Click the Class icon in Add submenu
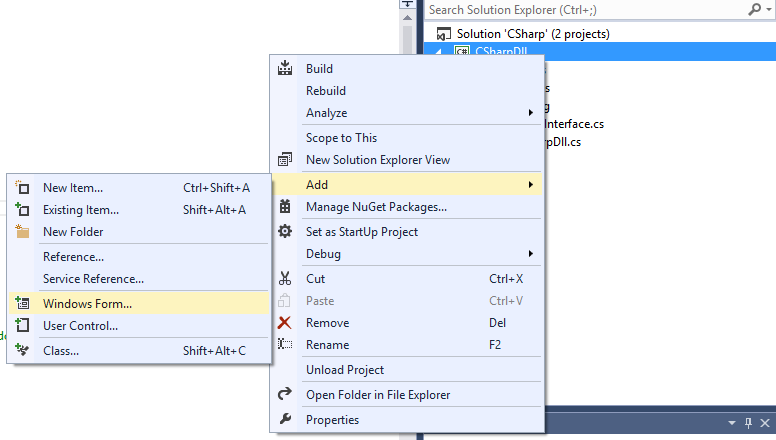776x440 pixels. (22, 351)
